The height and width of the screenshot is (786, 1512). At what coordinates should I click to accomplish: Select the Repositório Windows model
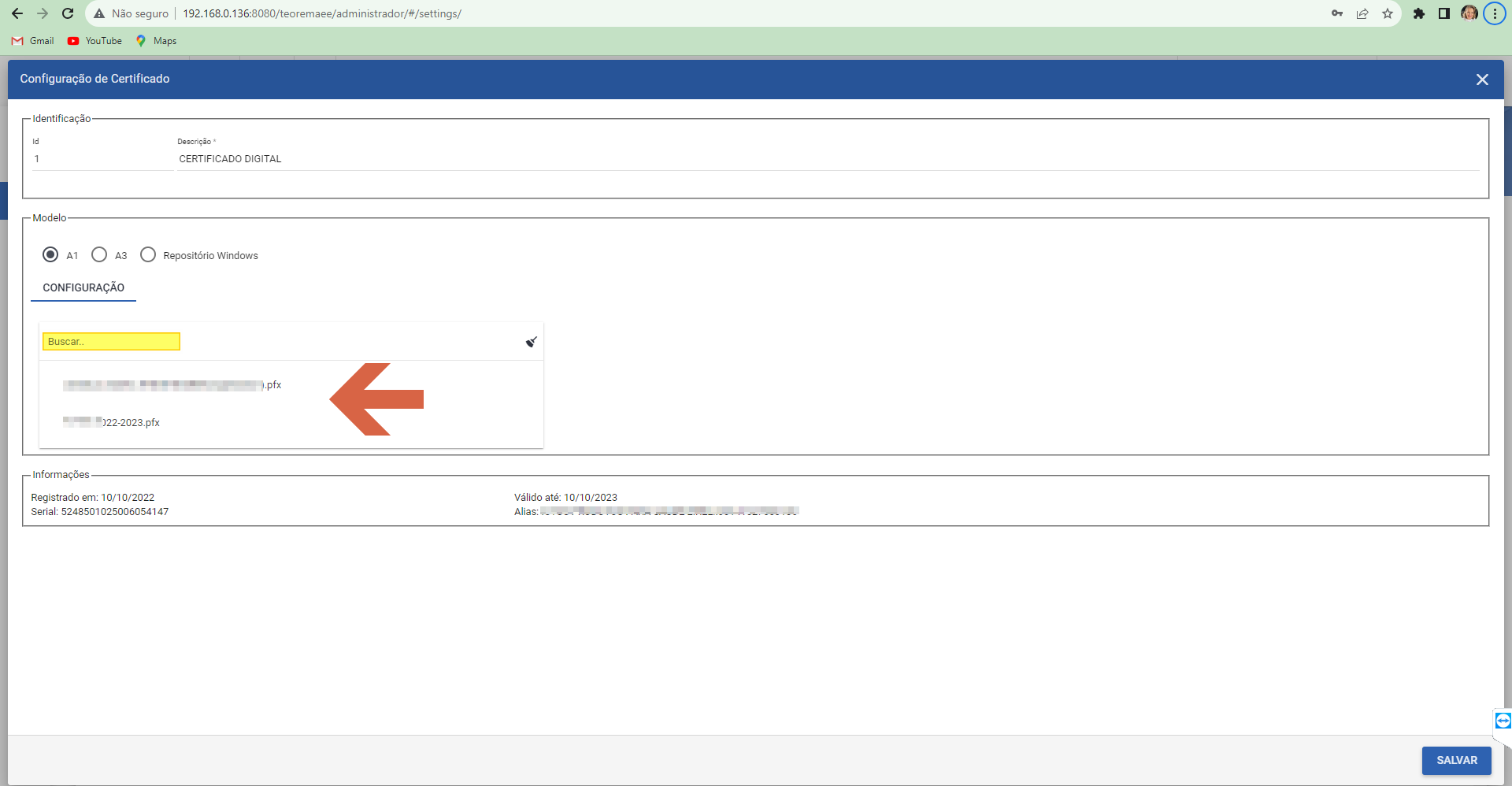click(x=148, y=254)
